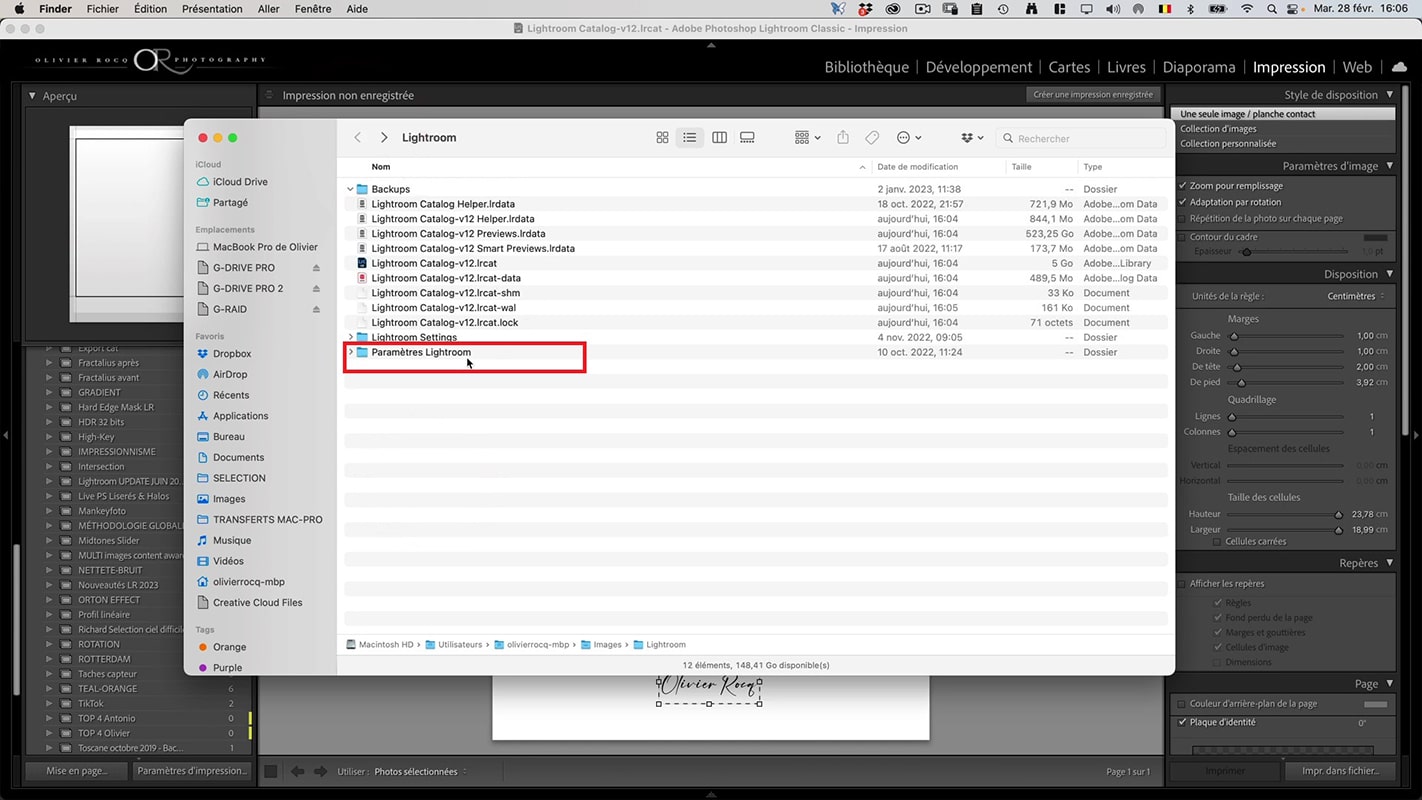1422x800 pixels.
Task: Open Creative Cloud Files in sidebar
Action: [x=257, y=603]
